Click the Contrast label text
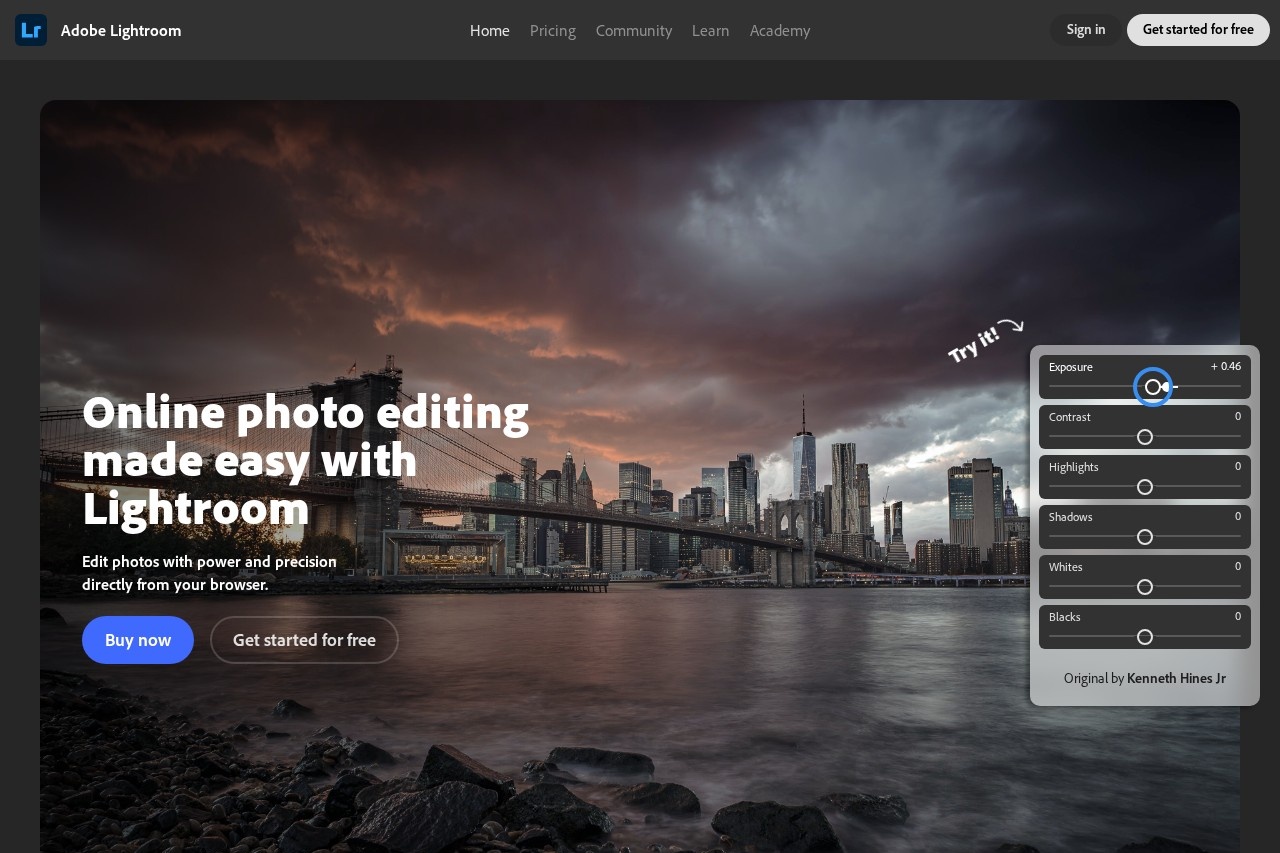Image resolution: width=1280 pixels, height=853 pixels. pyautogui.click(x=1070, y=417)
